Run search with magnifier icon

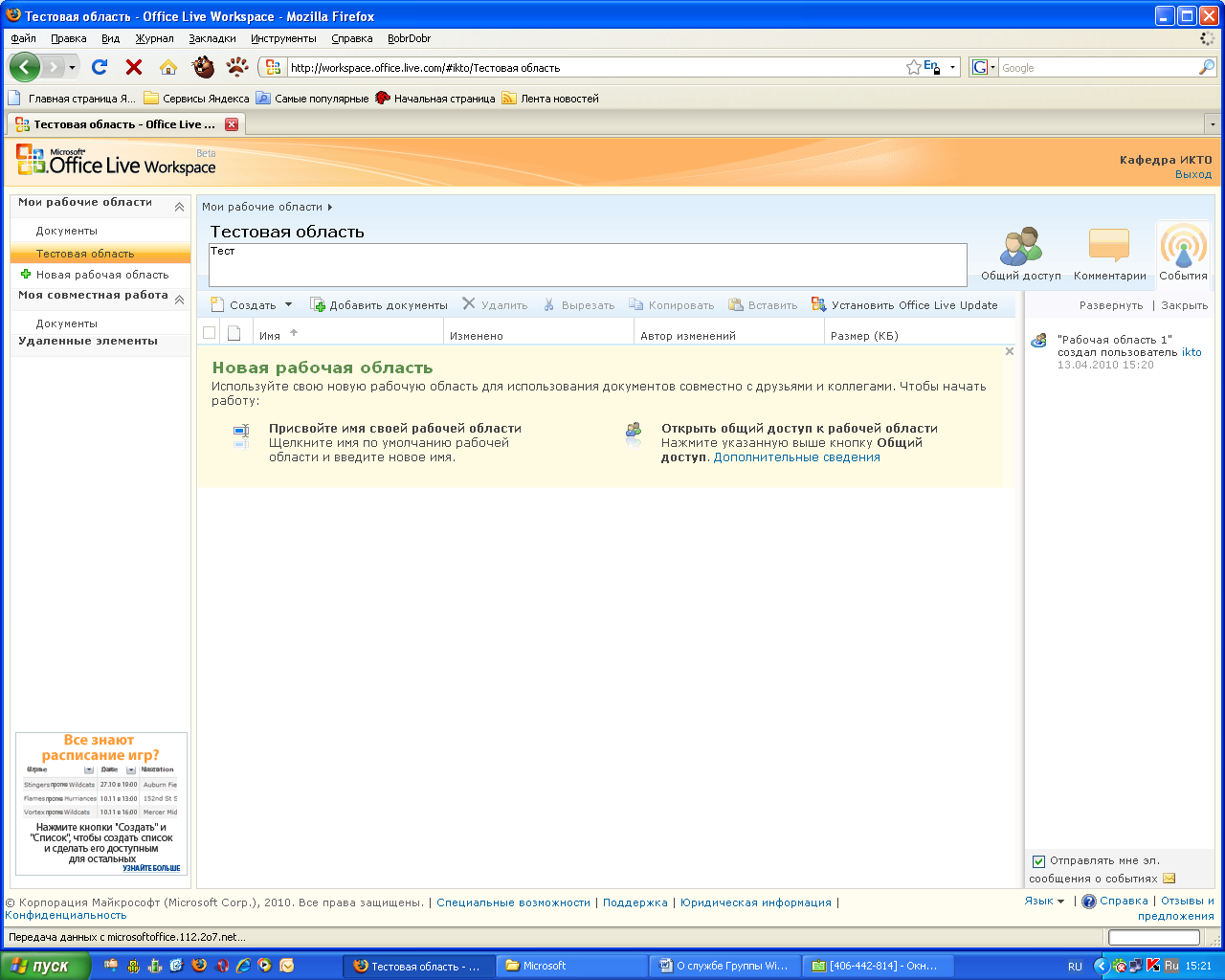tap(1207, 67)
